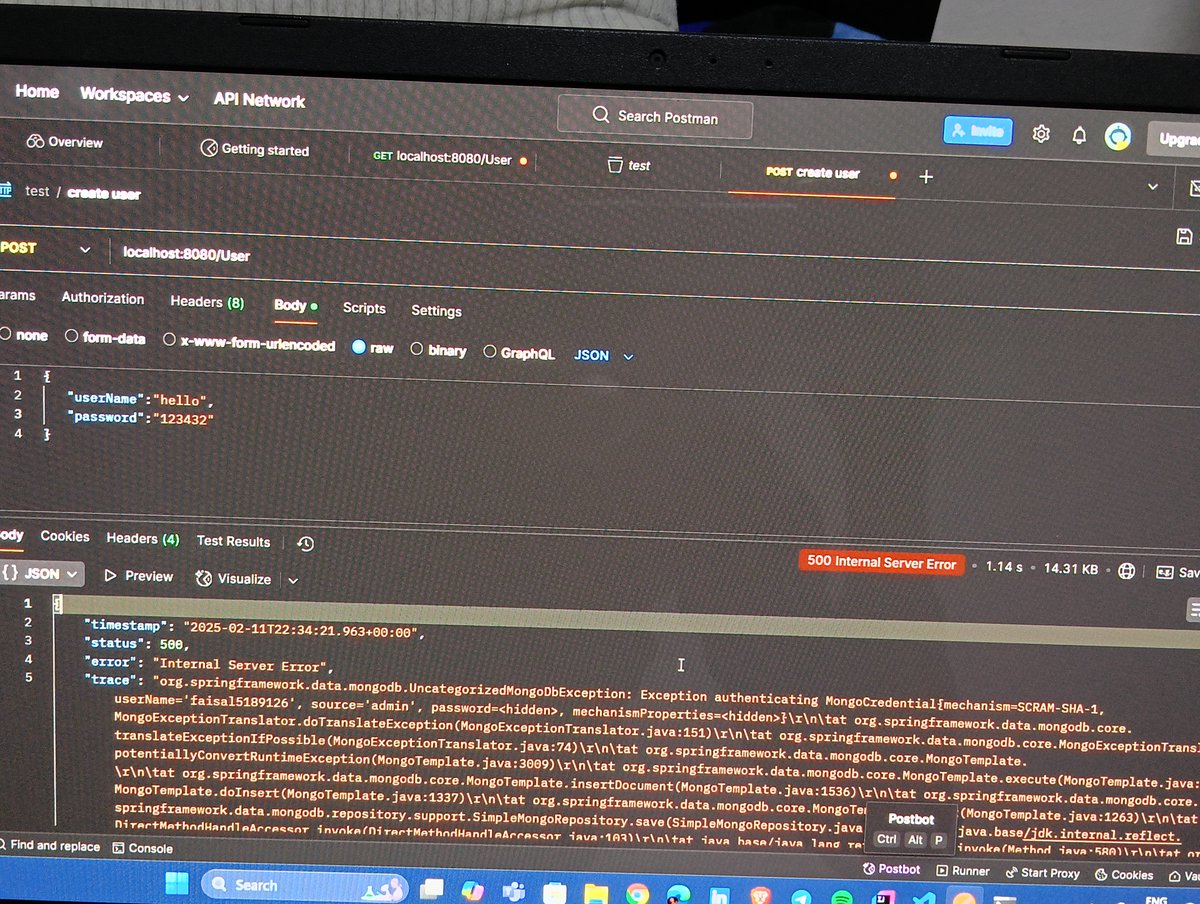The image size is (1200, 904).
Task: Switch to the Scripts tab
Action: pyautogui.click(x=364, y=308)
